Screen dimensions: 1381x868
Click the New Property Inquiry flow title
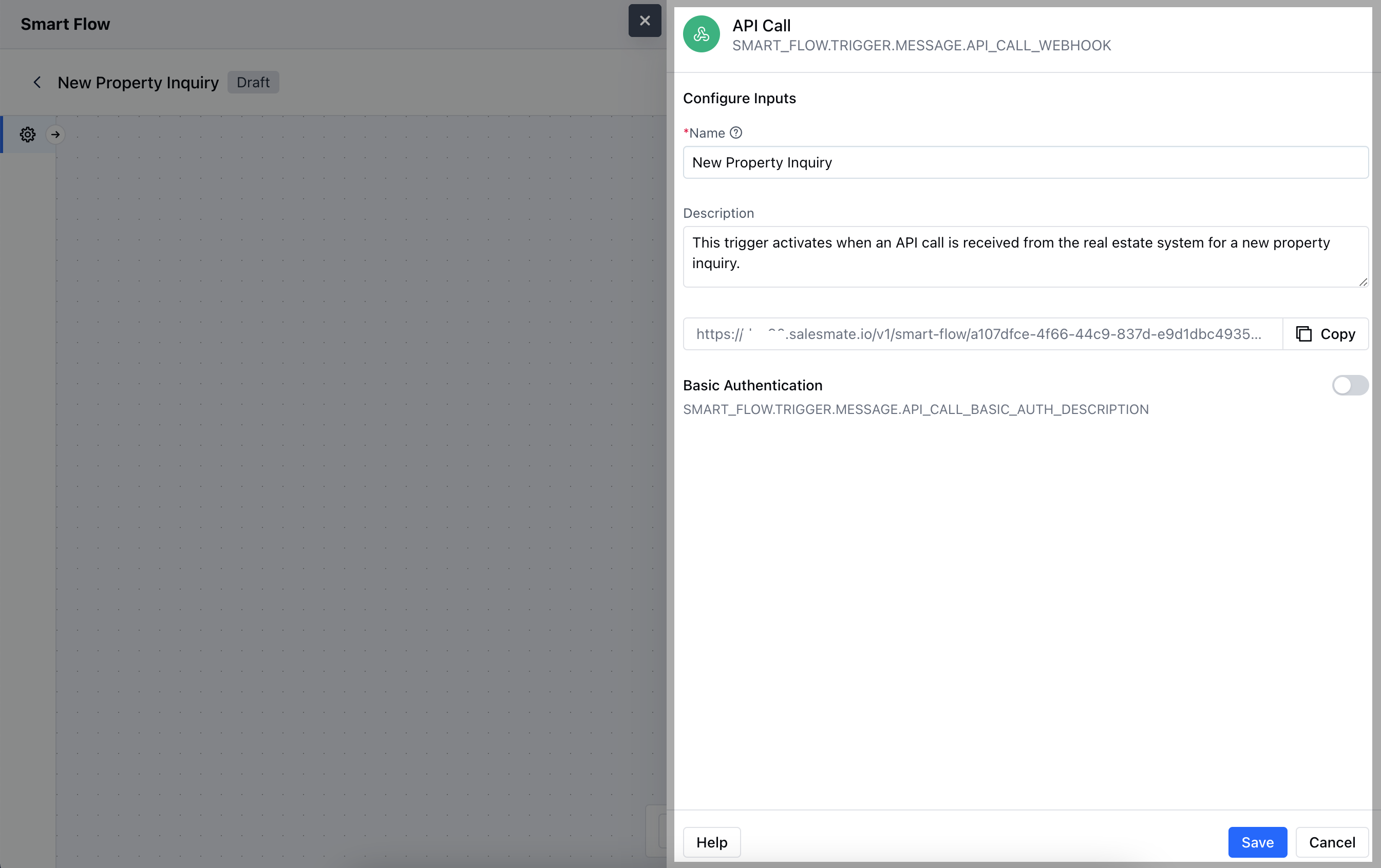click(138, 83)
